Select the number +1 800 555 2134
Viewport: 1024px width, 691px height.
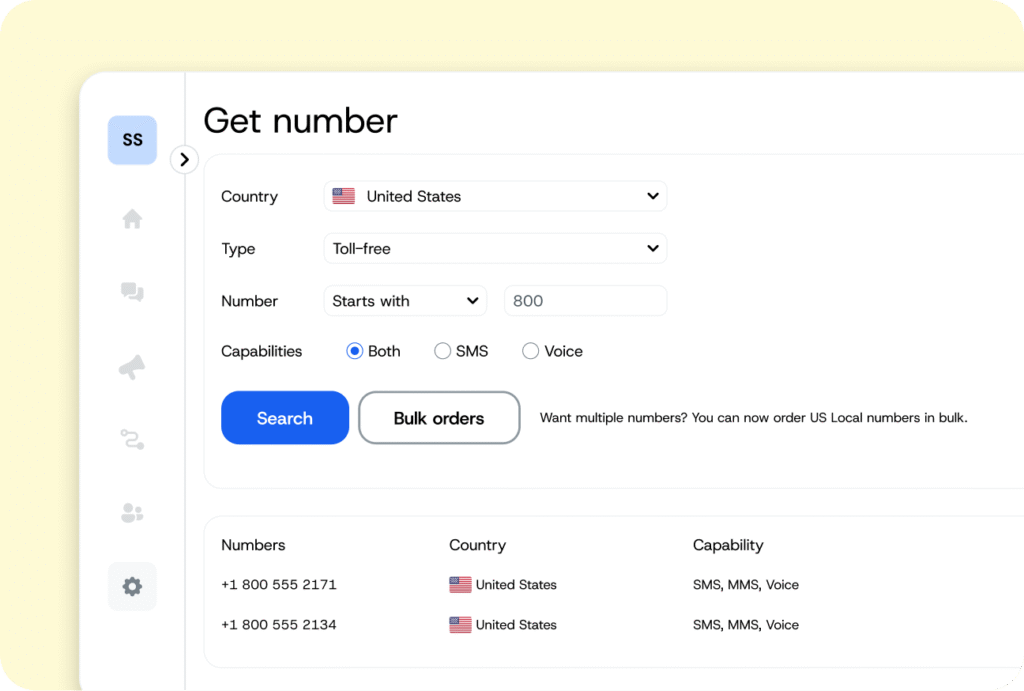coord(279,624)
